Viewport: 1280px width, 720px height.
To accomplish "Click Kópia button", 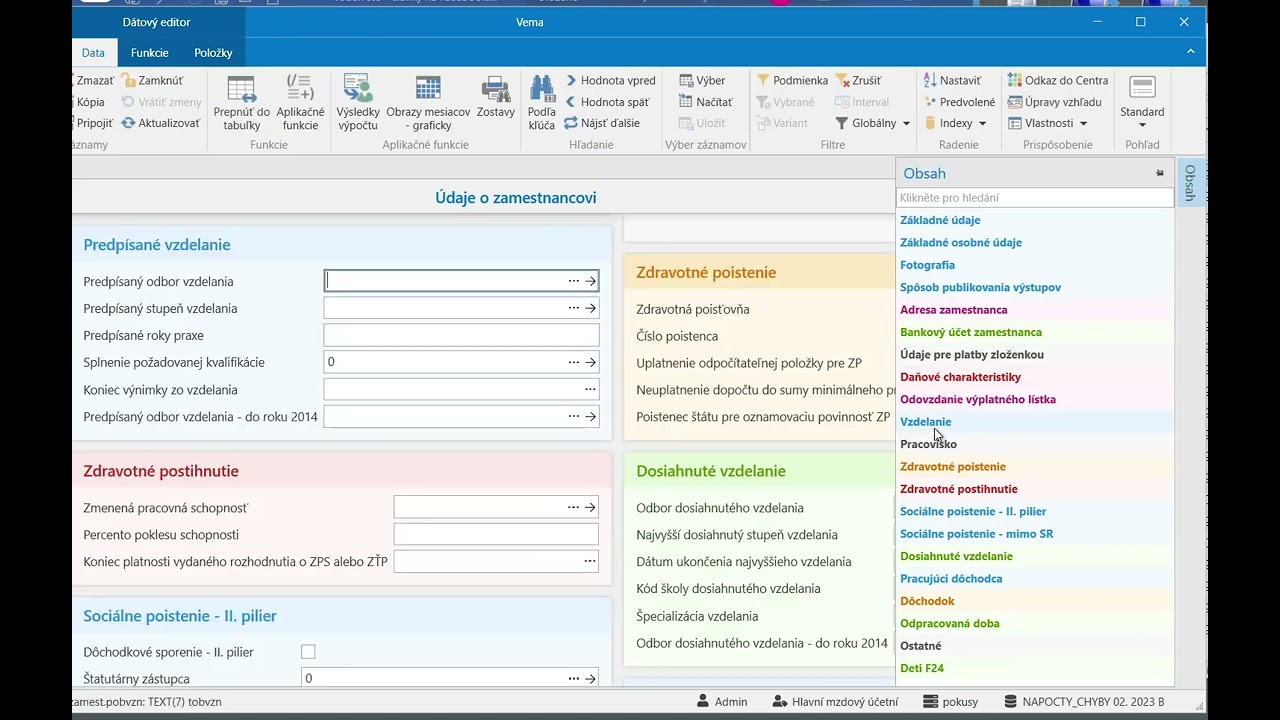I will 90,102.
